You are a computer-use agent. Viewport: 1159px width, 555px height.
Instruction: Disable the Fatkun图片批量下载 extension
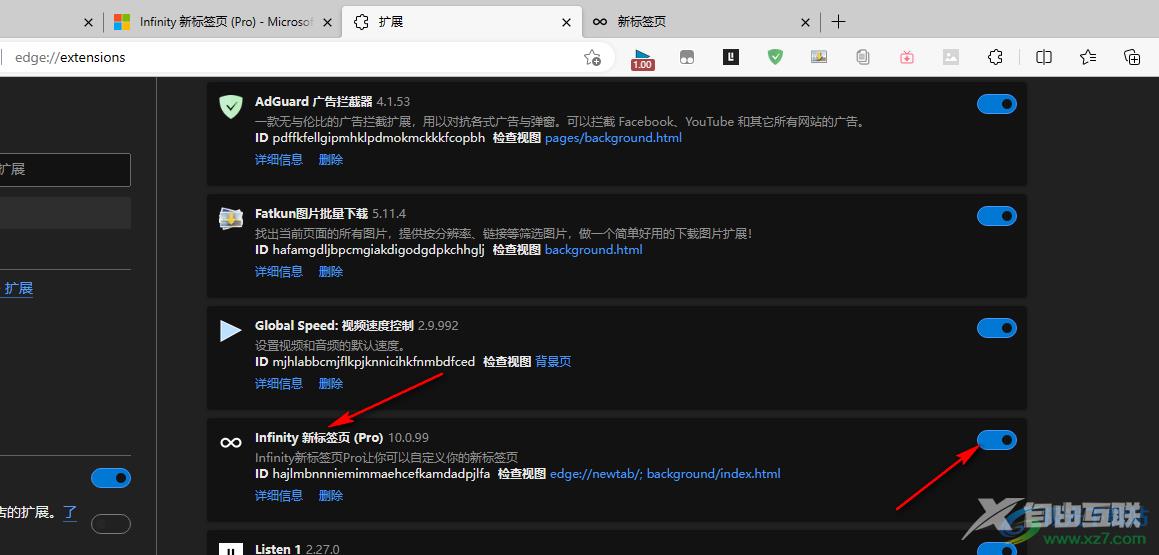pyautogui.click(x=996, y=216)
